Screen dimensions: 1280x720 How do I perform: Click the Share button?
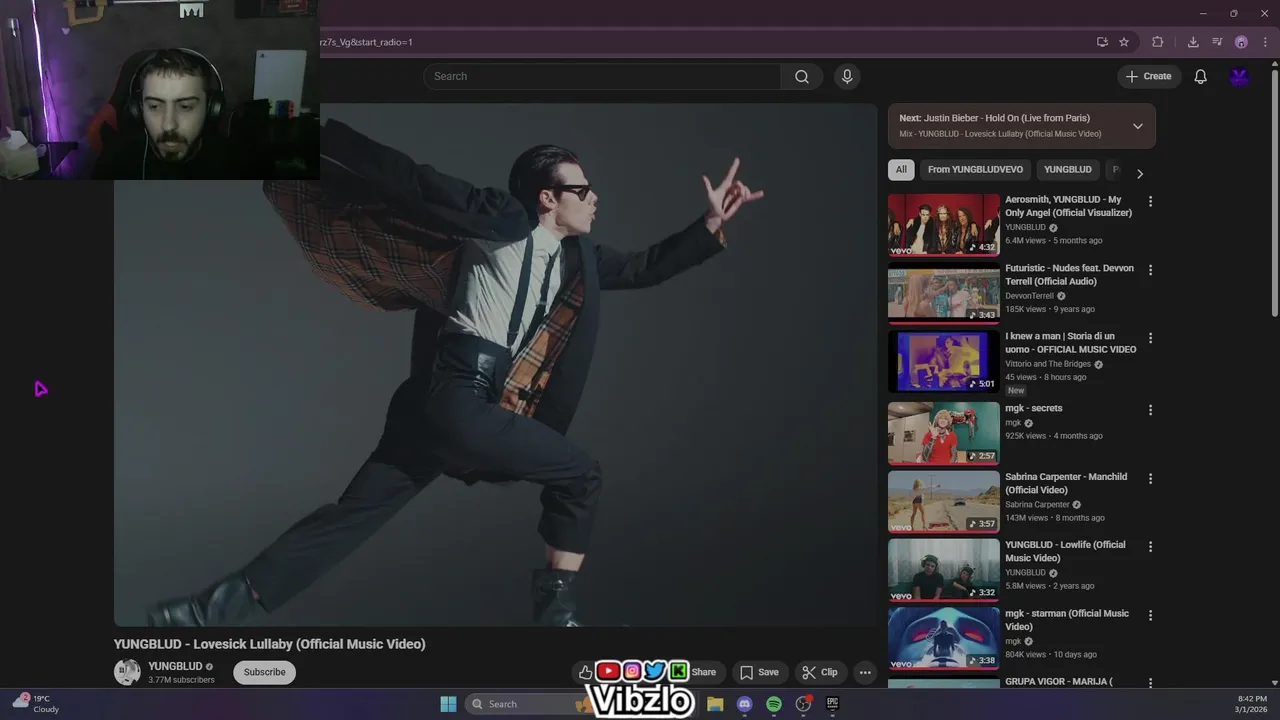[x=704, y=672]
